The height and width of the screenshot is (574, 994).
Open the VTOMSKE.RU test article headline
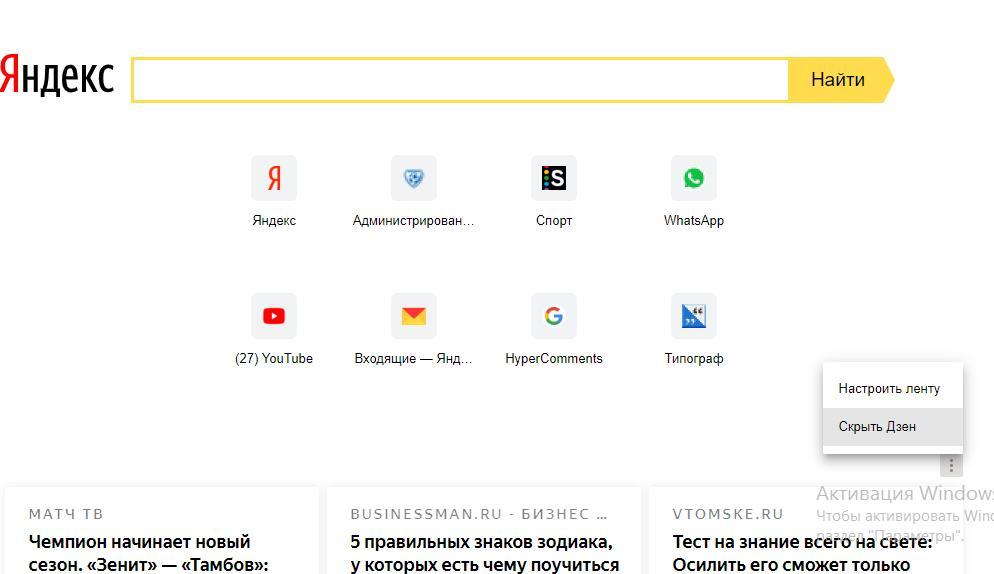tap(802, 553)
